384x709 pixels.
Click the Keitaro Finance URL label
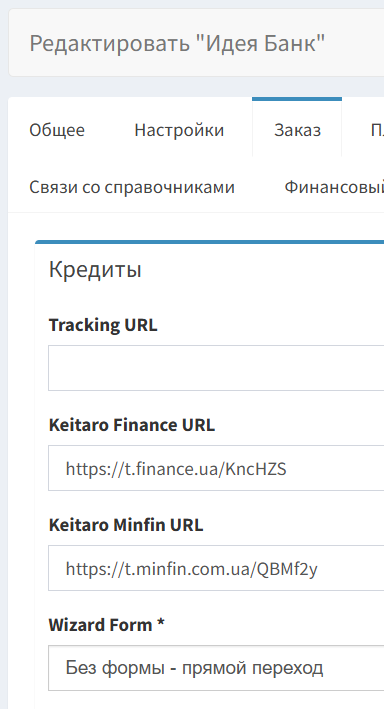[132, 425]
